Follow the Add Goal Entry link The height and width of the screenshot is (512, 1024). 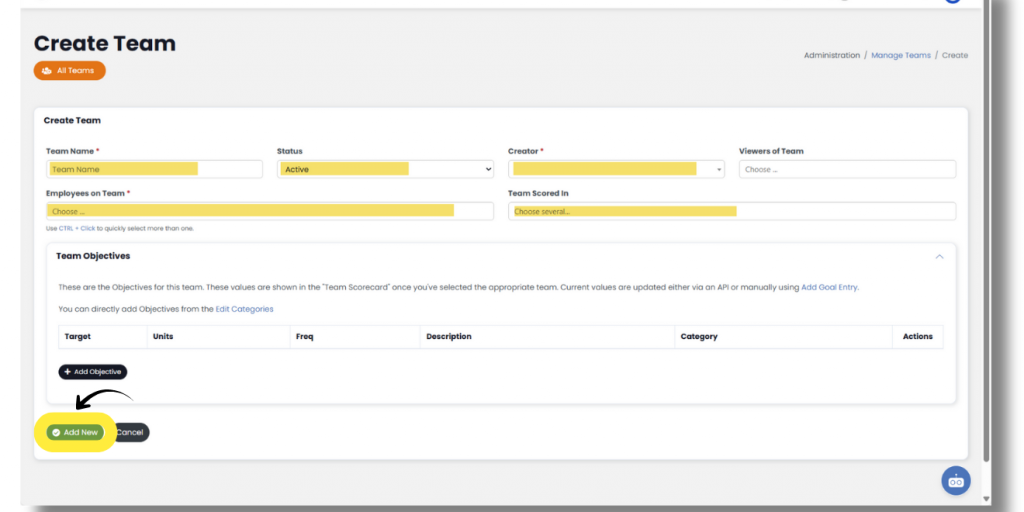[829, 287]
